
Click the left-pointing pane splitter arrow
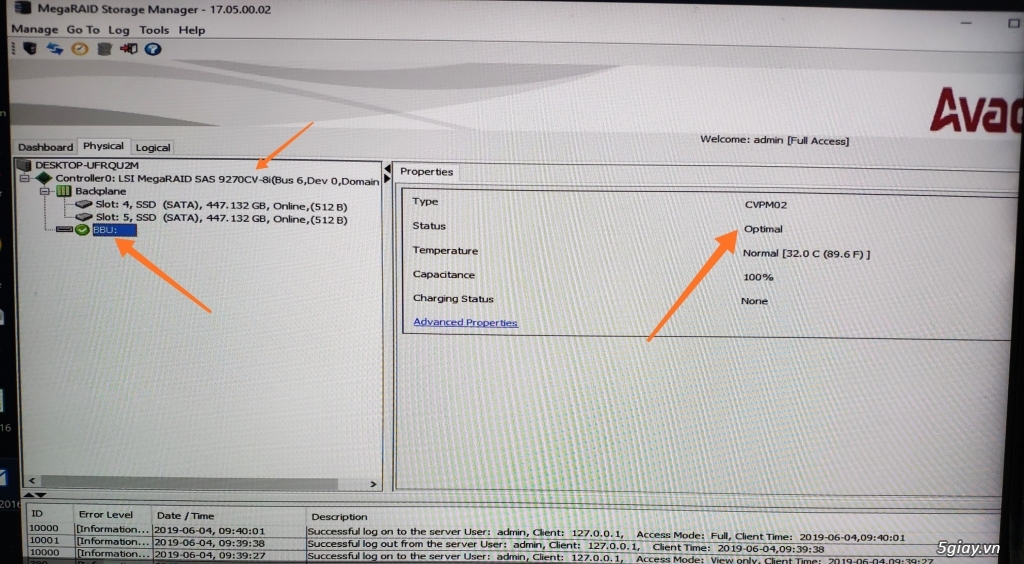[x=387, y=169]
